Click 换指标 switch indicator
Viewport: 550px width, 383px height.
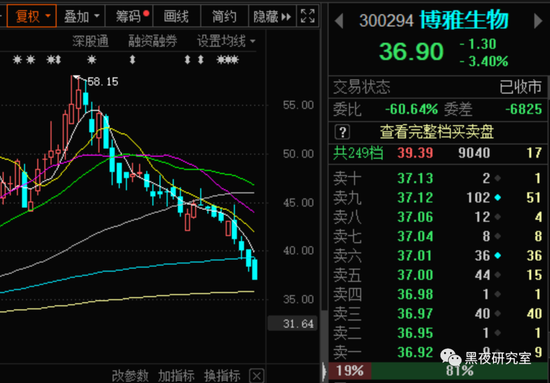222,376
